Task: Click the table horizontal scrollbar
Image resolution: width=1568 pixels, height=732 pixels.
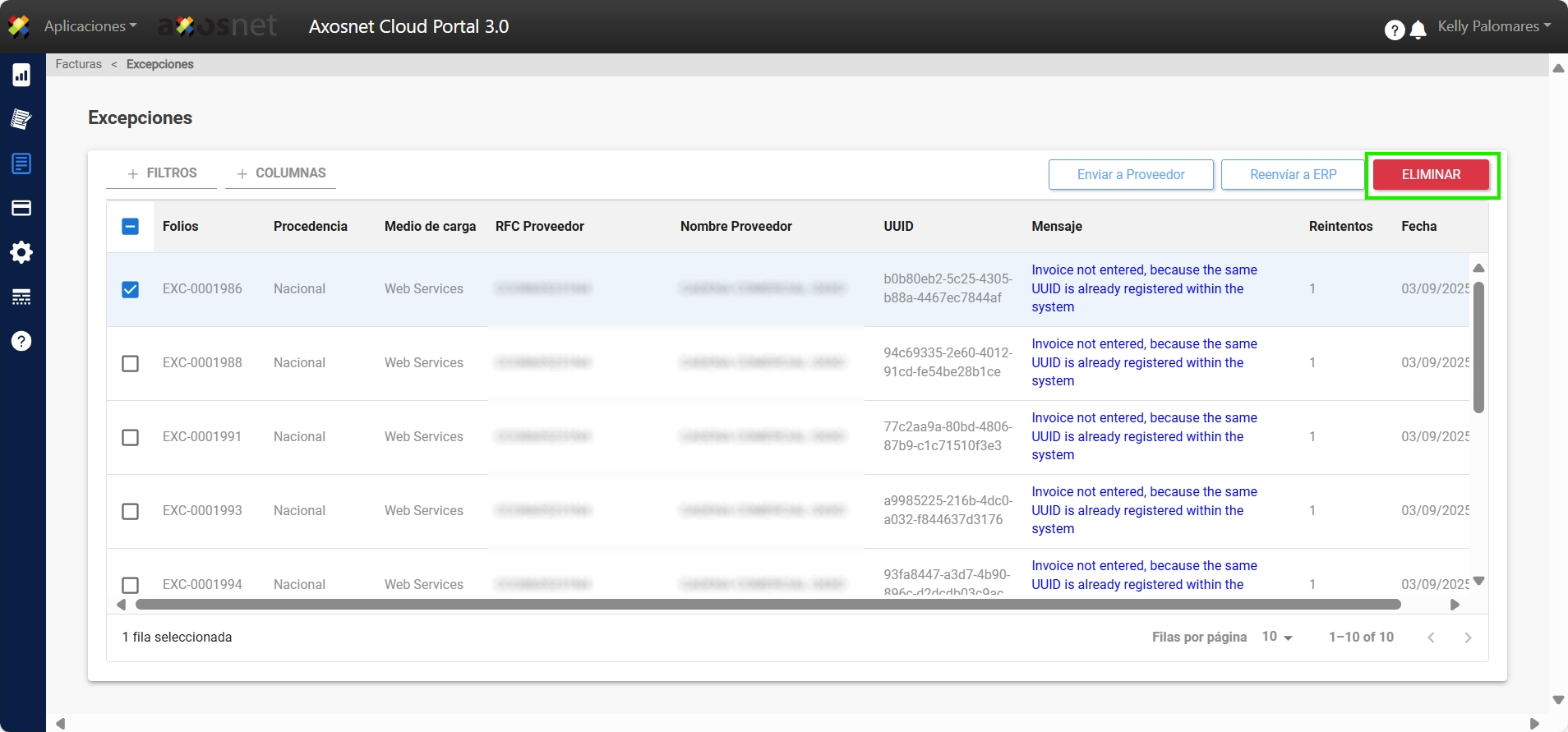Action: [x=768, y=605]
